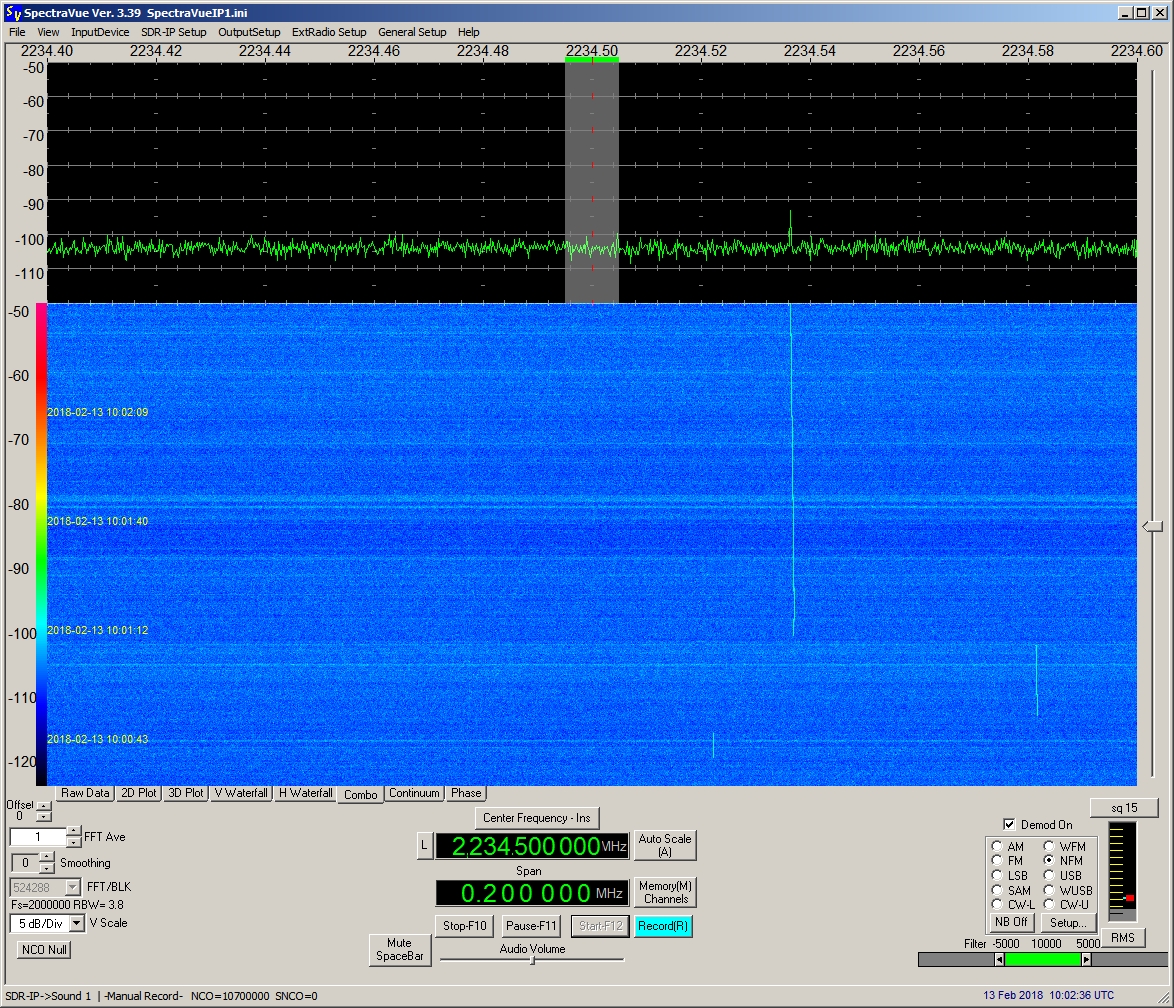
Task: Open the V Scale dropdown
Action: (77, 923)
